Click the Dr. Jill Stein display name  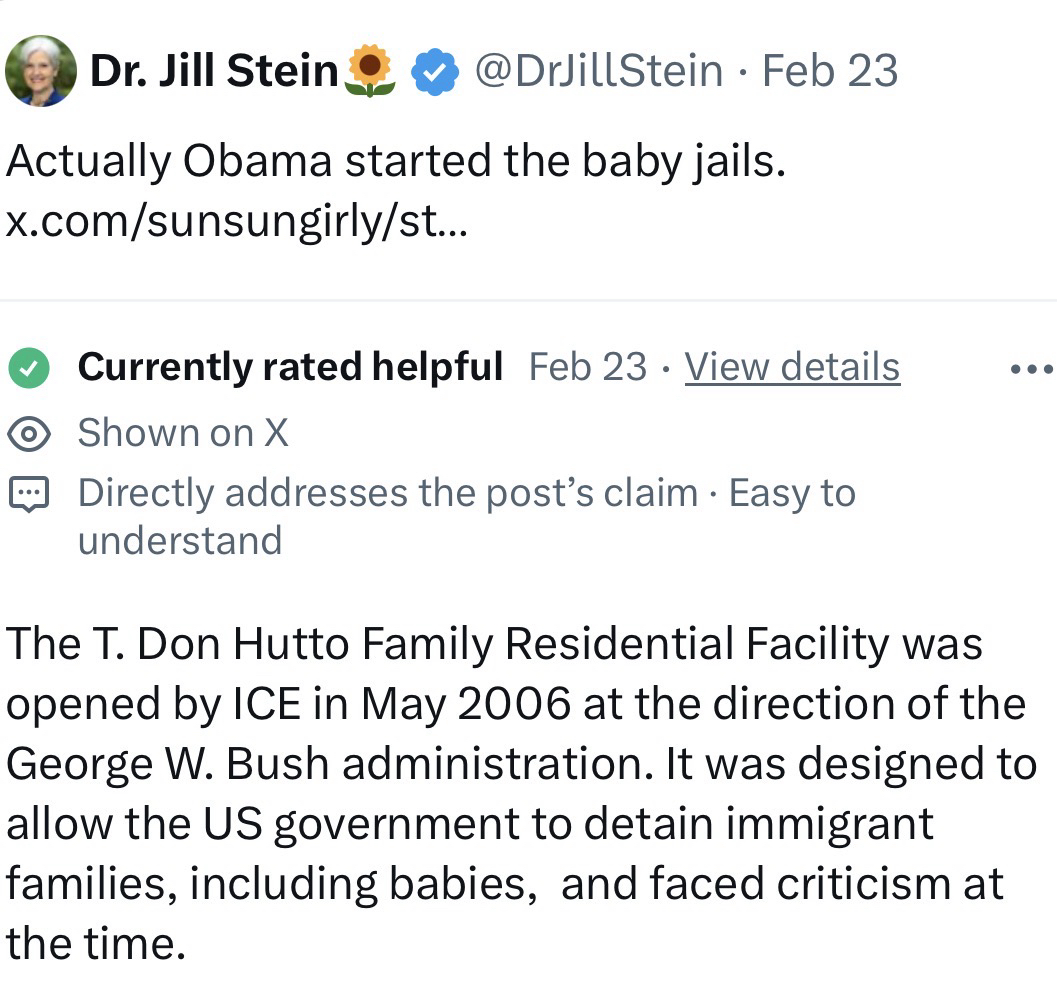coord(214,71)
